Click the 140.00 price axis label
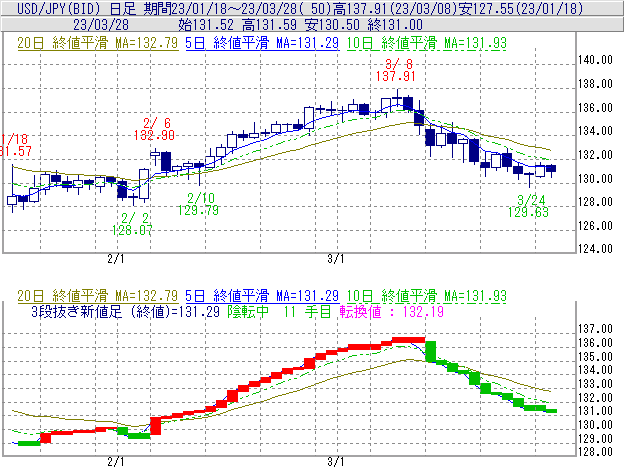Image resolution: width=624 pixels, height=475 pixels. point(595,60)
